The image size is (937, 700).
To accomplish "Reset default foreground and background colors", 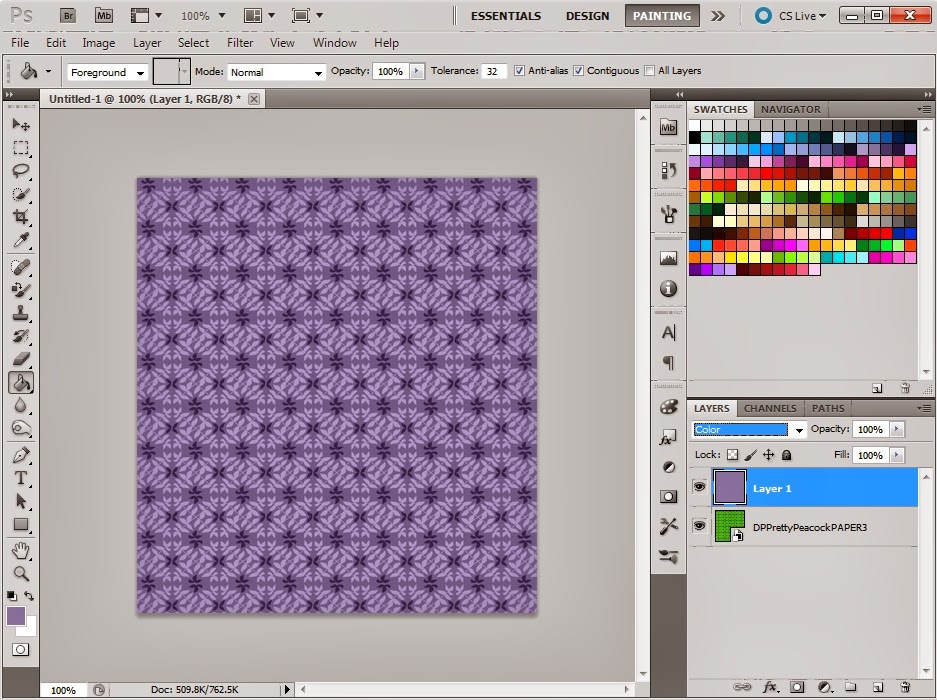I will tap(11, 595).
